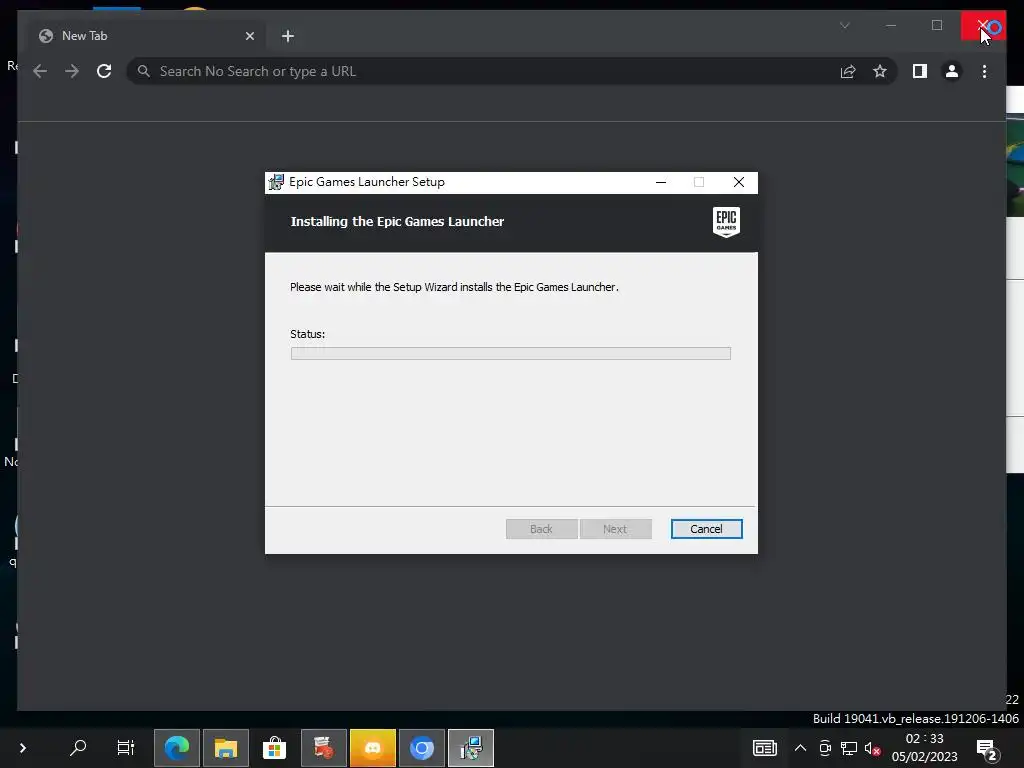Screen dimensions: 1024x768
Task: Open Task View on the taskbar
Action: (125, 748)
